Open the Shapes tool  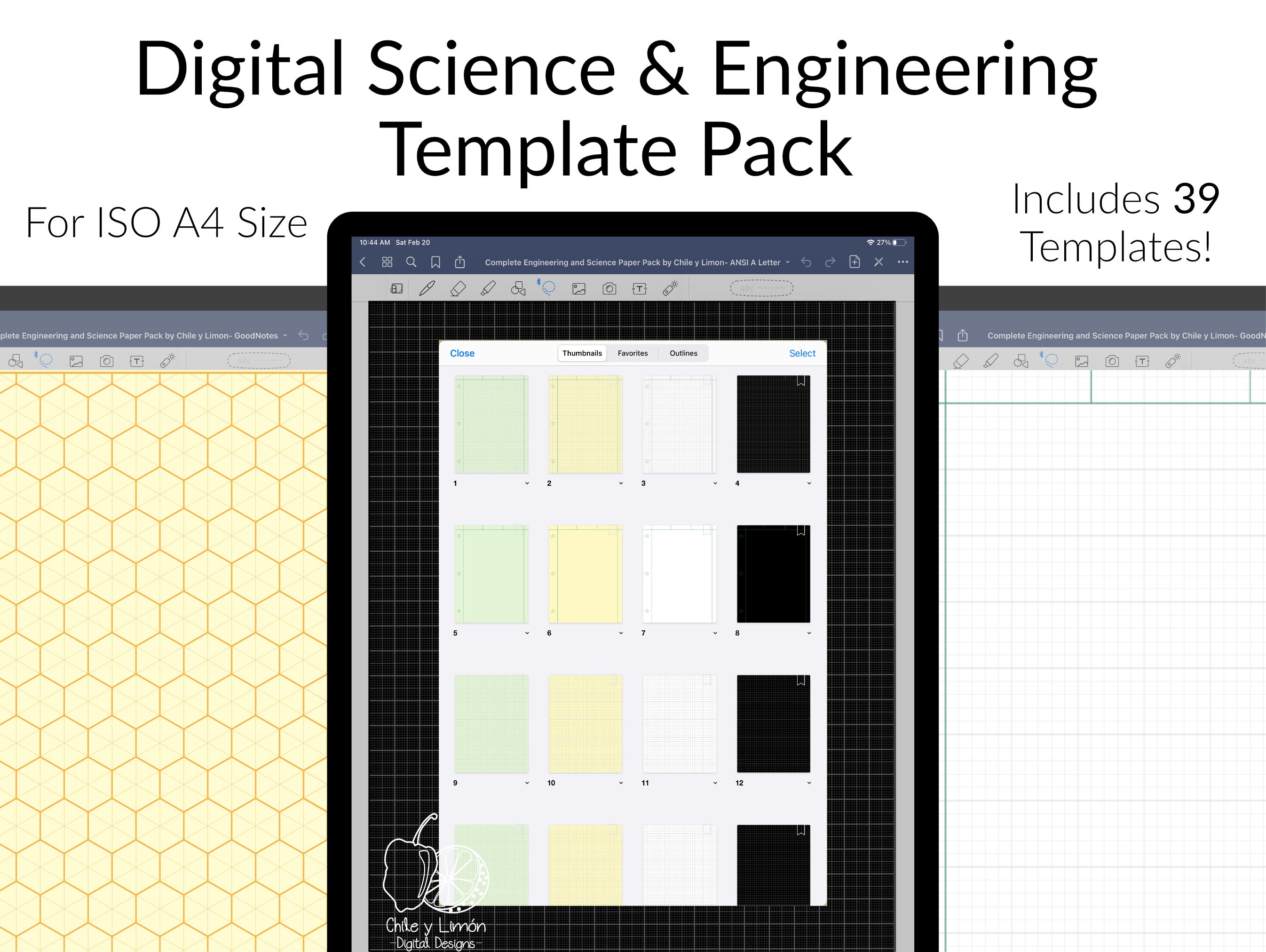click(x=518, y=289)
